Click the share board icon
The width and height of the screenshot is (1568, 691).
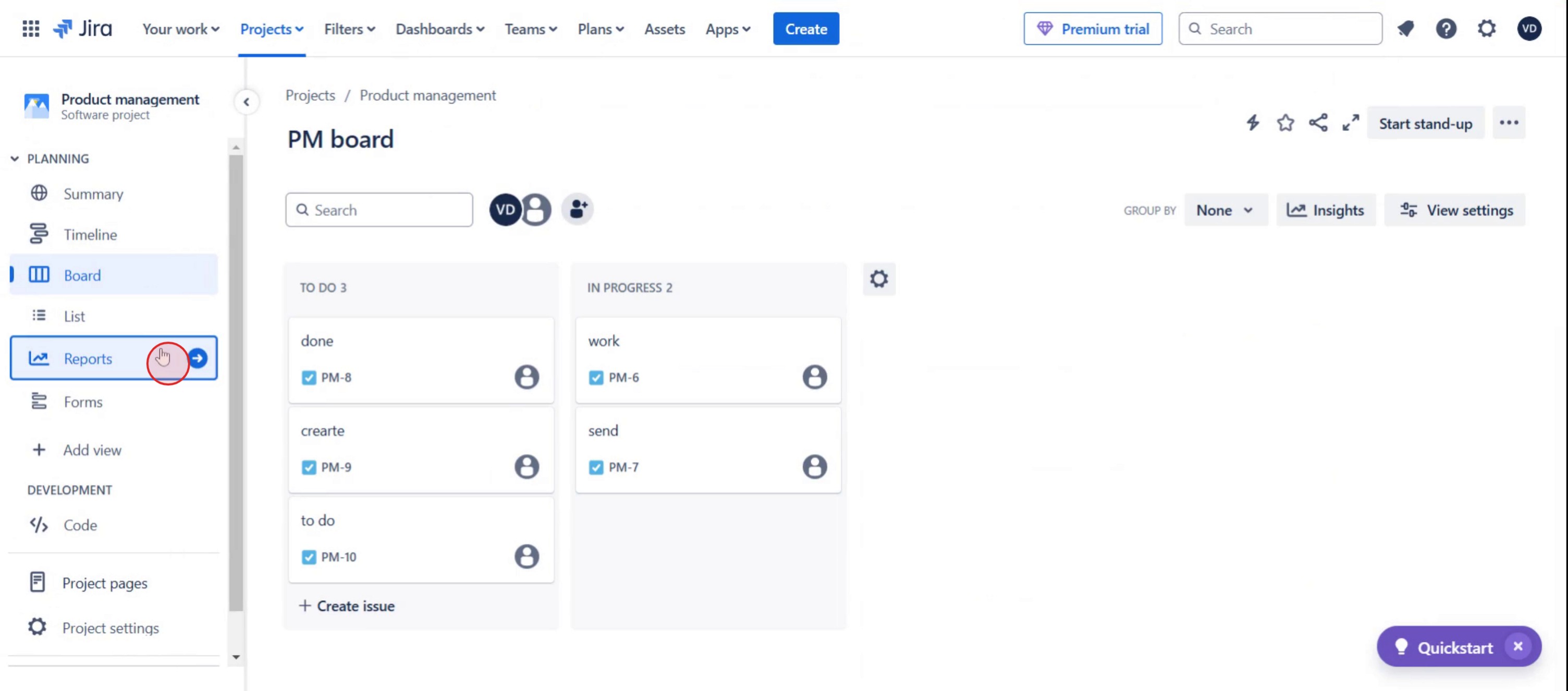point(1318,123)
